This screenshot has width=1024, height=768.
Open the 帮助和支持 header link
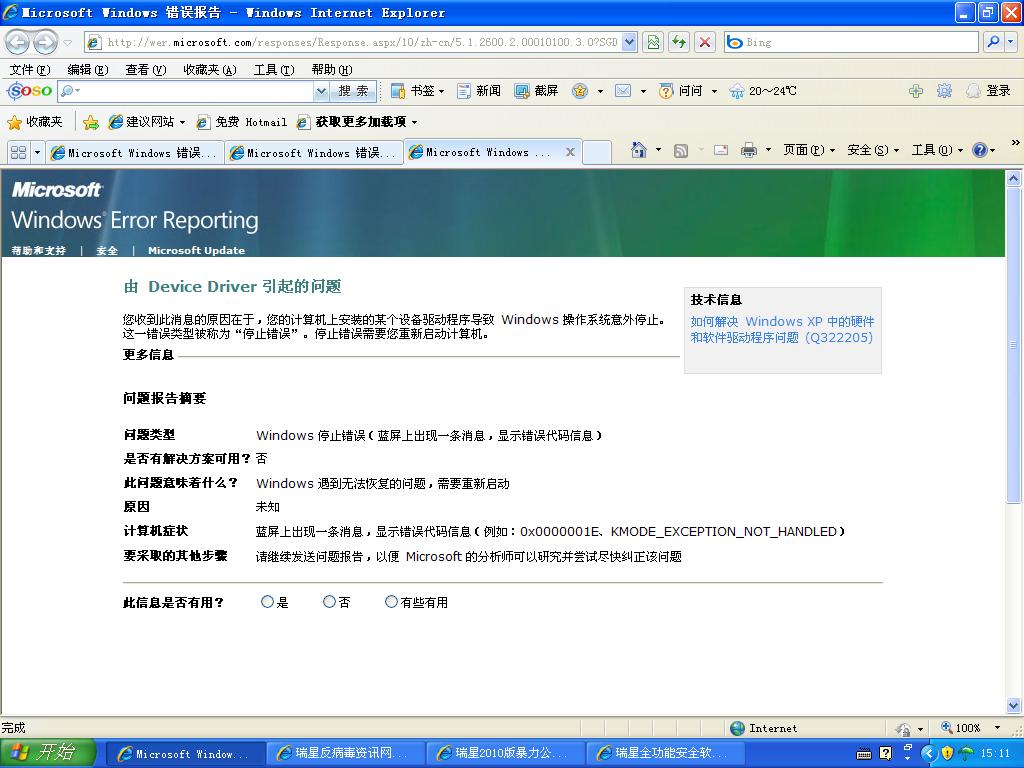tap(39, 250)
